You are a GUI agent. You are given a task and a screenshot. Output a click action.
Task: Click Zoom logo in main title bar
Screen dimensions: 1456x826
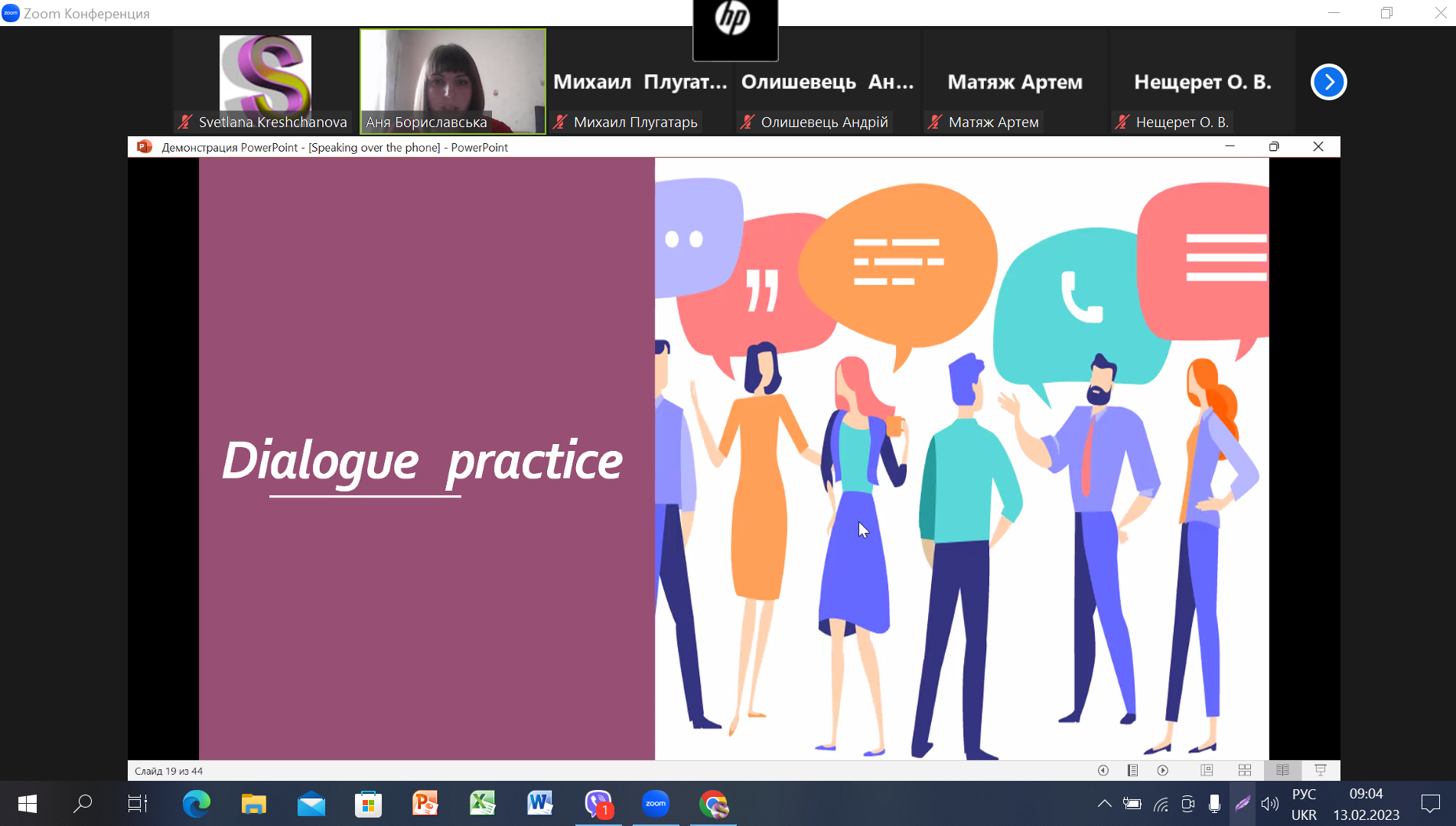click(x=11, y=13)
